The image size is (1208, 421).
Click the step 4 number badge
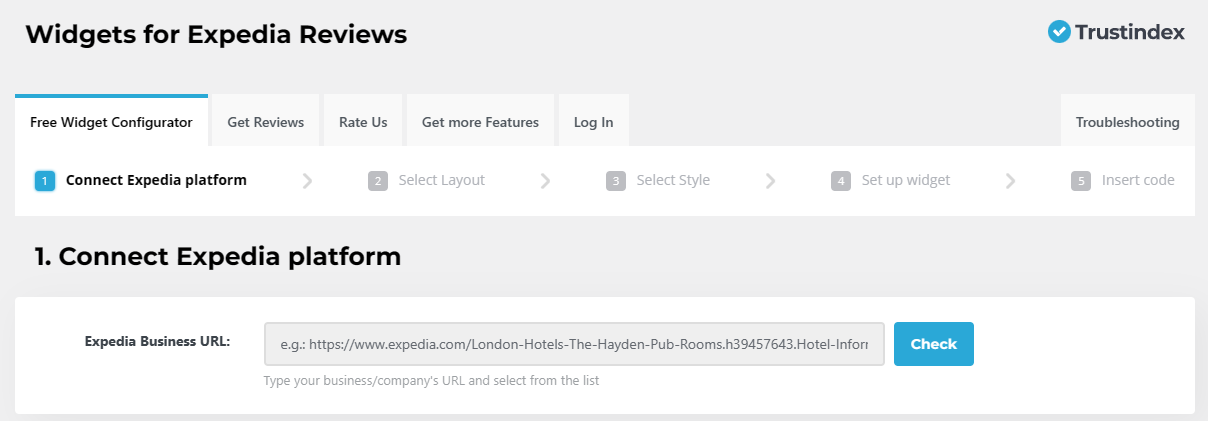pos(841,181)
